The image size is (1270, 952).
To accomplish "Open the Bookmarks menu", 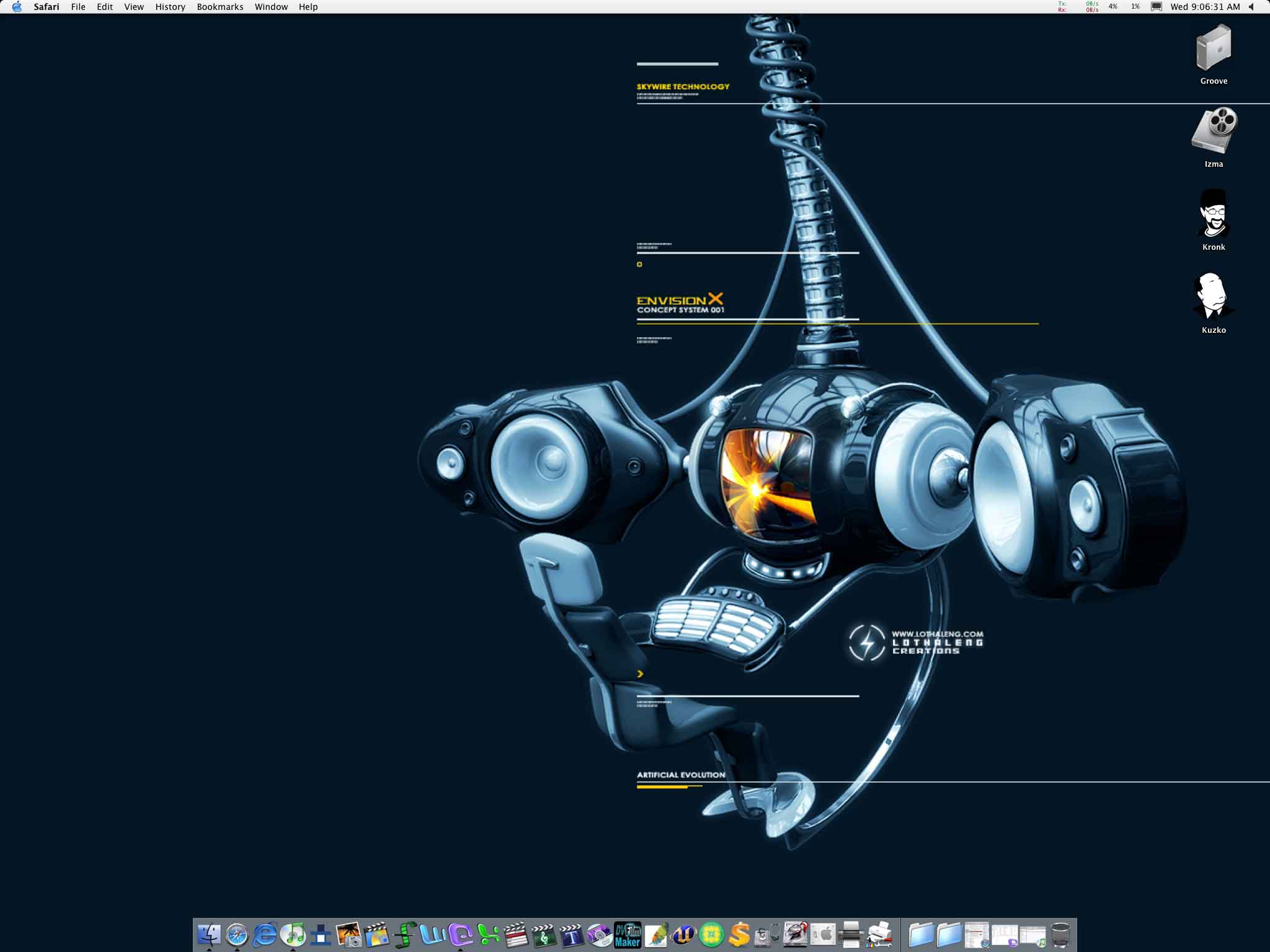I will point(220,7).
